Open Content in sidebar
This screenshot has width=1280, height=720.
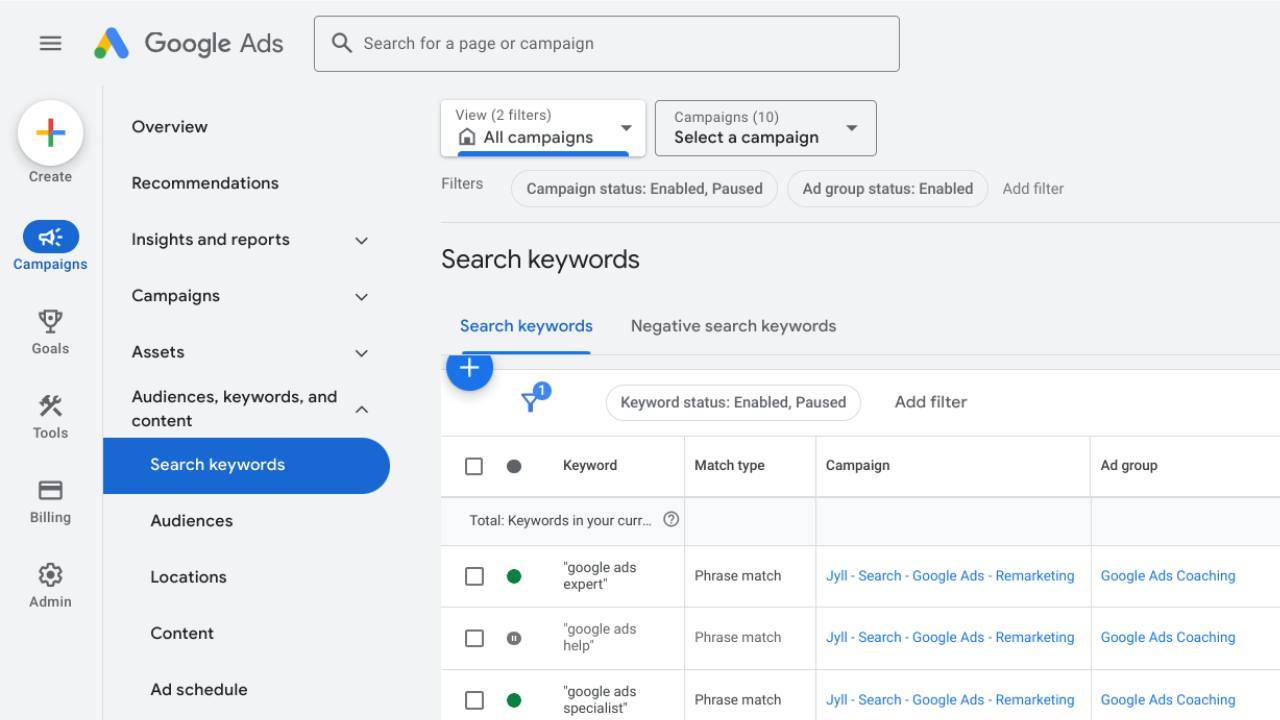tap(182, 633)
